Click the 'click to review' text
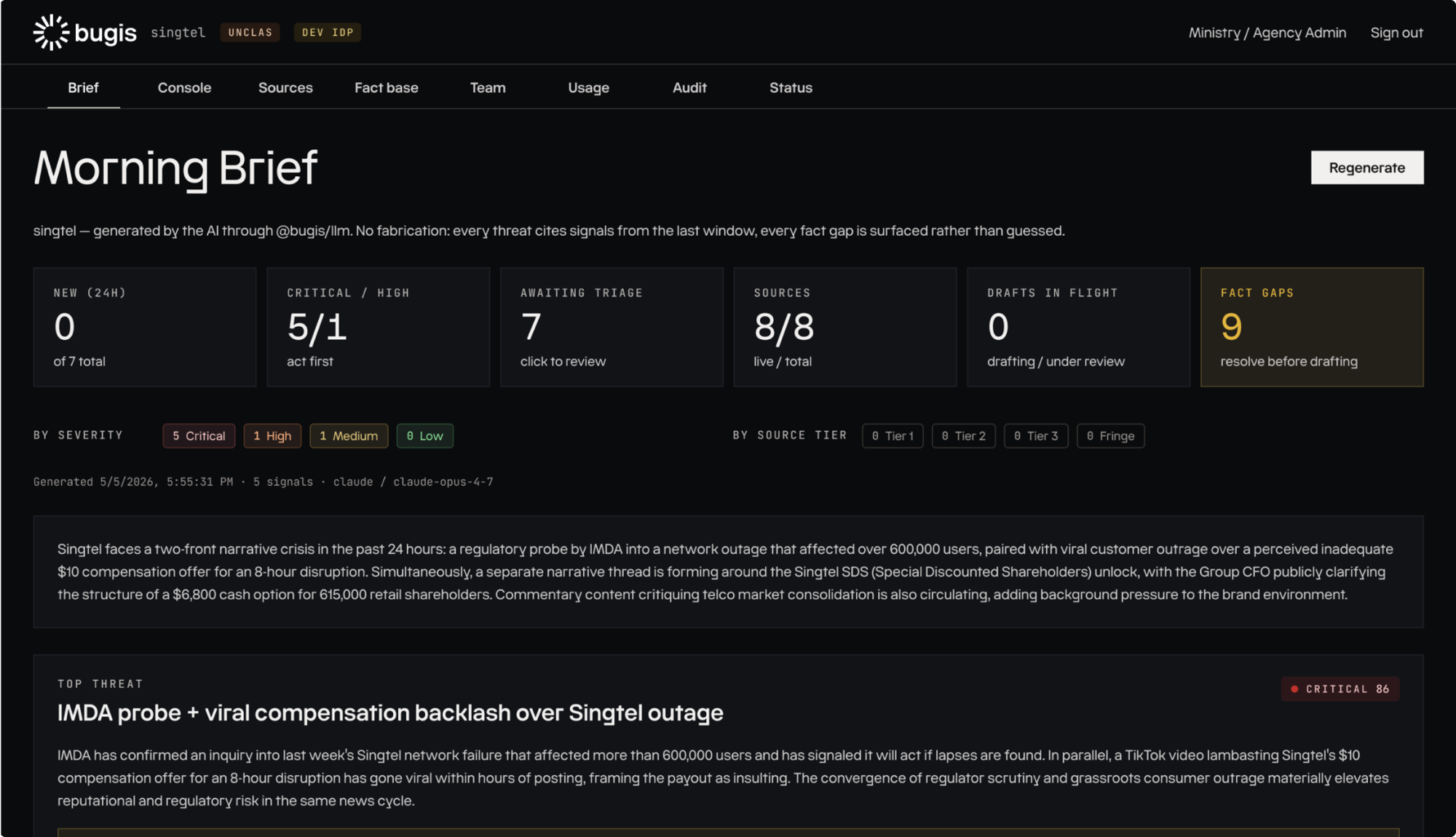1456x837 pixels. (x=563, y=361)
